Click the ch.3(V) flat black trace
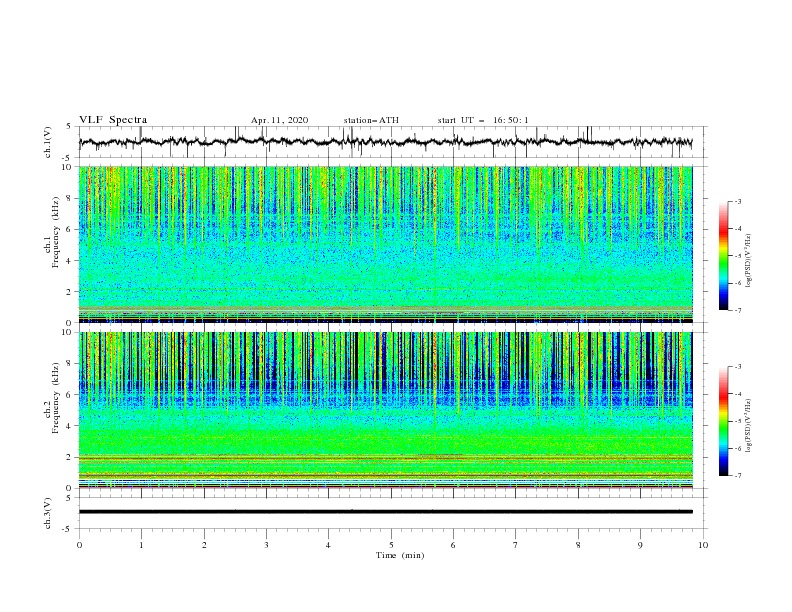This screenshot has height=612, width=792. coord(386,512)
